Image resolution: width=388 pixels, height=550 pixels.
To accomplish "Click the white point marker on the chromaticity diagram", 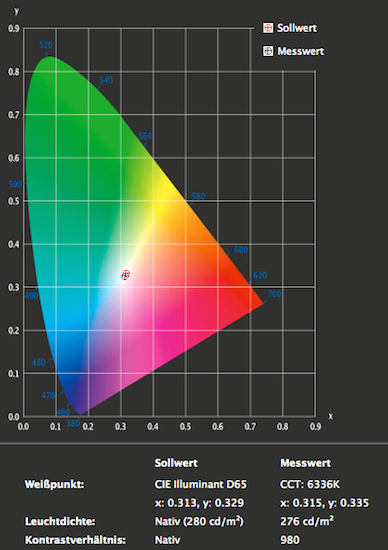I will point(126,275).
